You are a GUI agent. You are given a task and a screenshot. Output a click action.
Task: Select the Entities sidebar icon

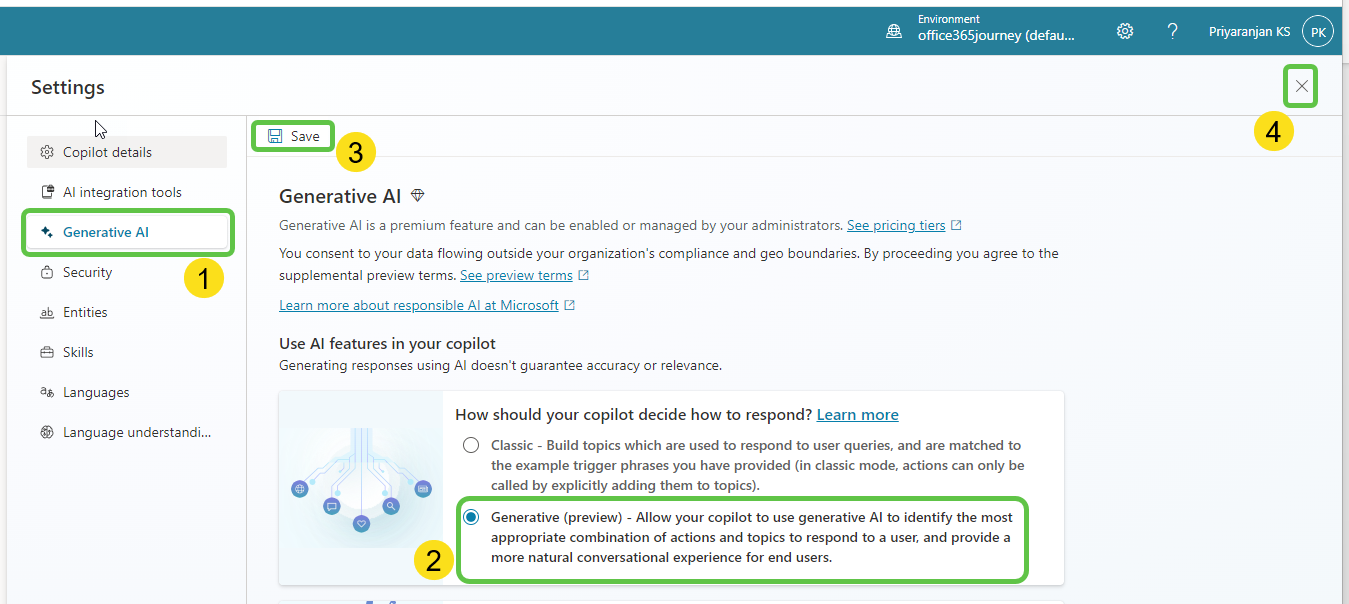[x=45, y=311]
